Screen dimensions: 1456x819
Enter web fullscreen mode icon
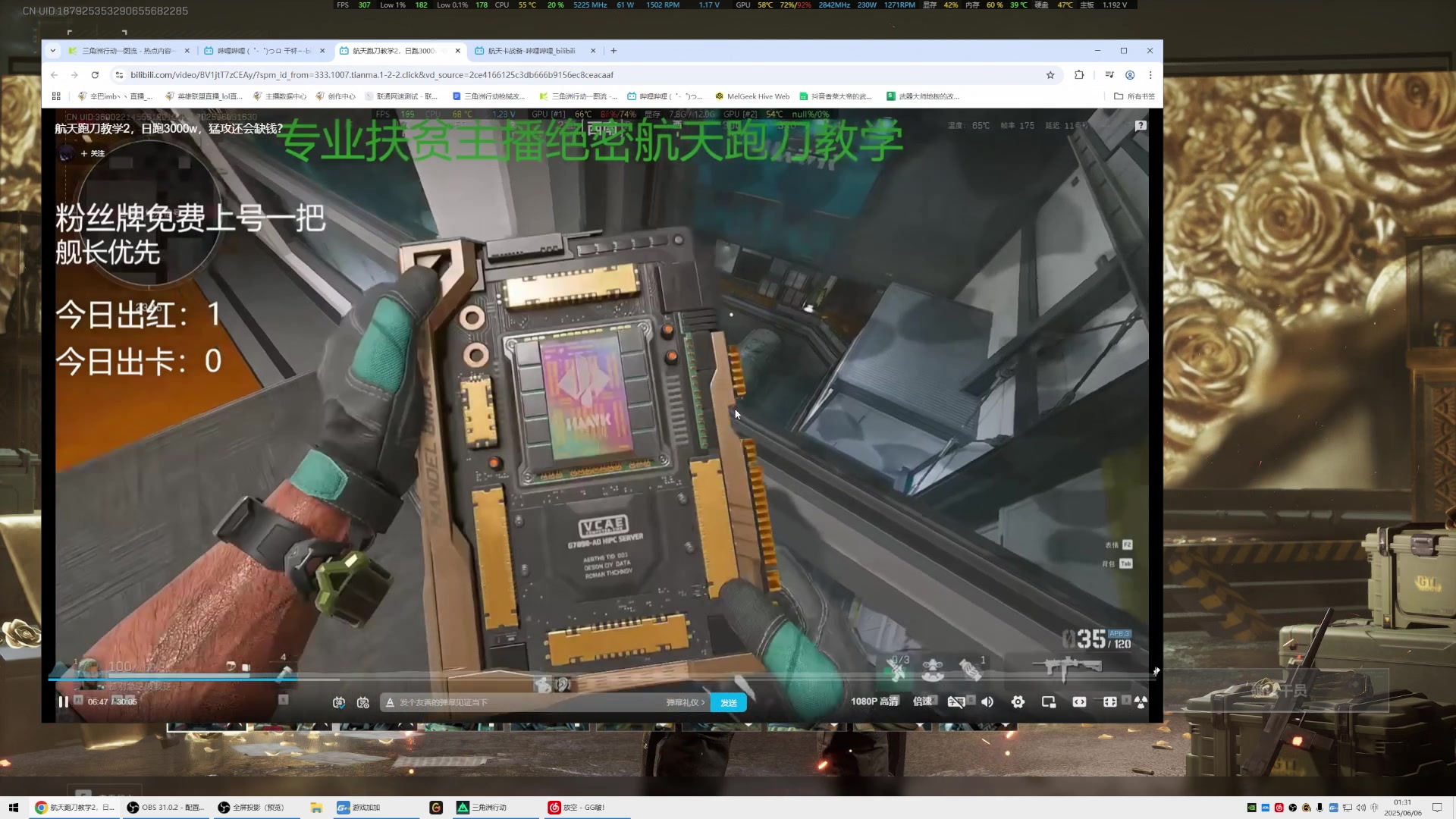[1109, 702]
